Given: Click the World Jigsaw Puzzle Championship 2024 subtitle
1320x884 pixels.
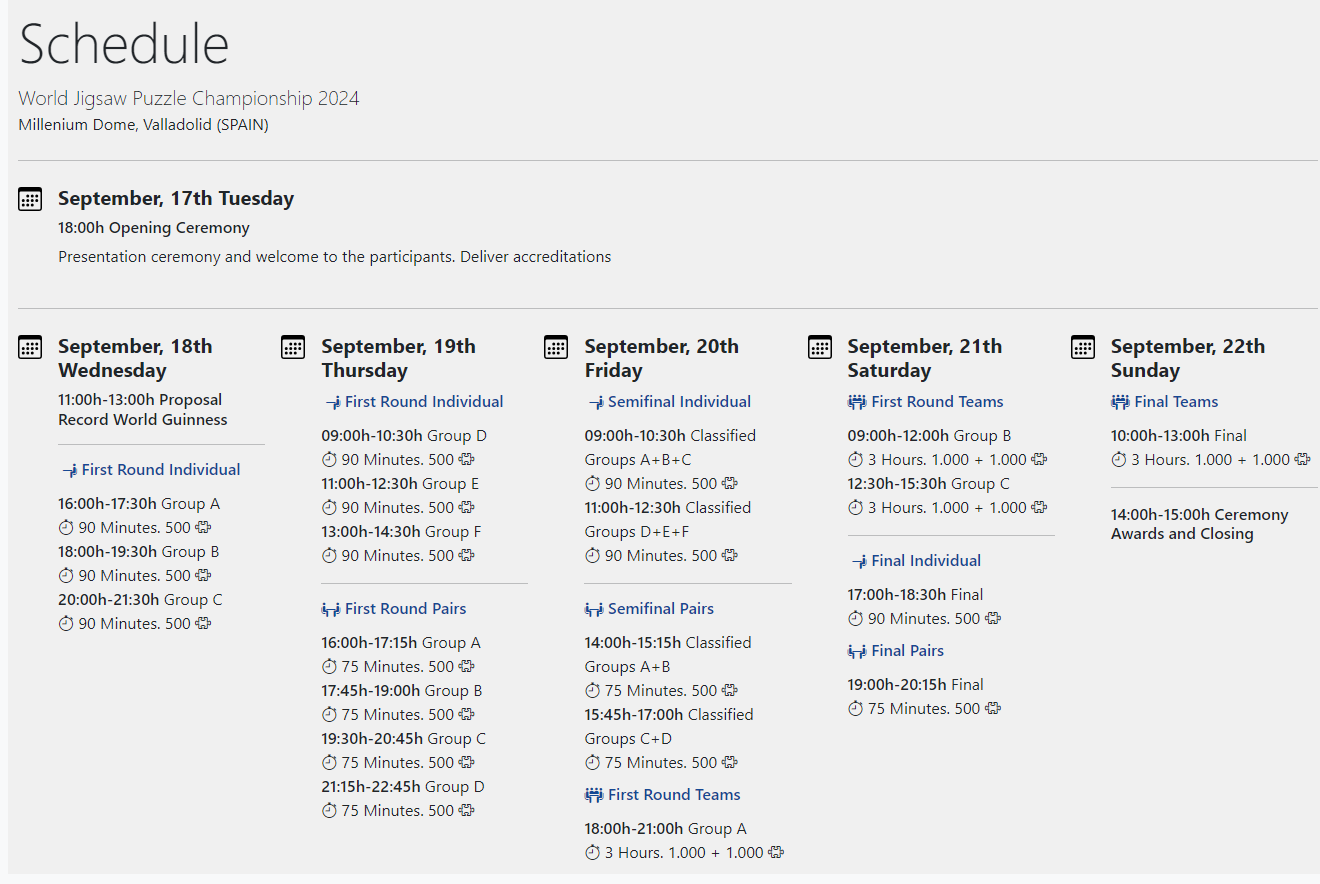Looking at the screenshot, I should tap(189, 98).
